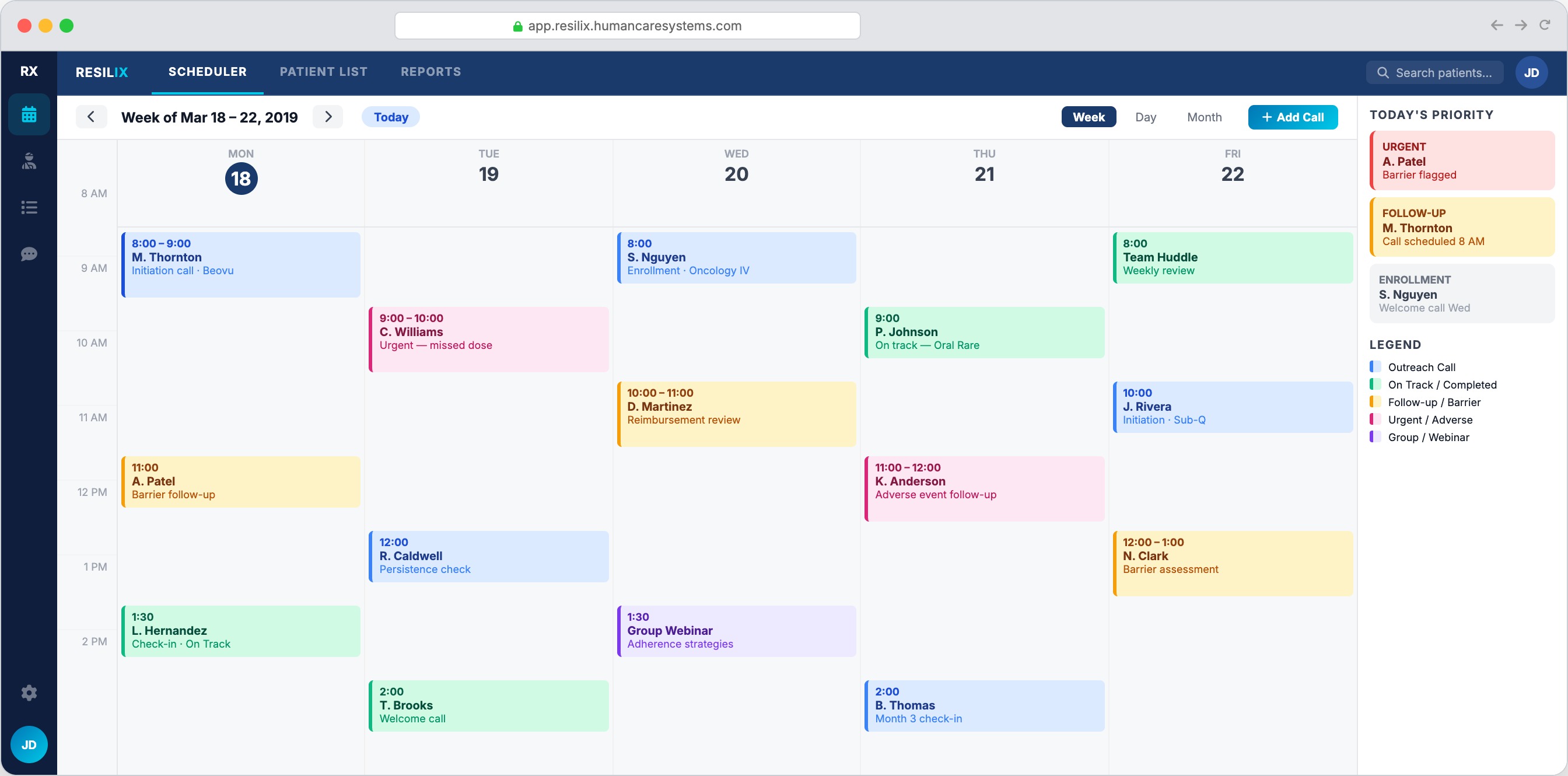The image size is (1568, 776).
Task: Open follow-up M. Thornton priority card
Action: pyautogui.click(x=1461, y=227)
